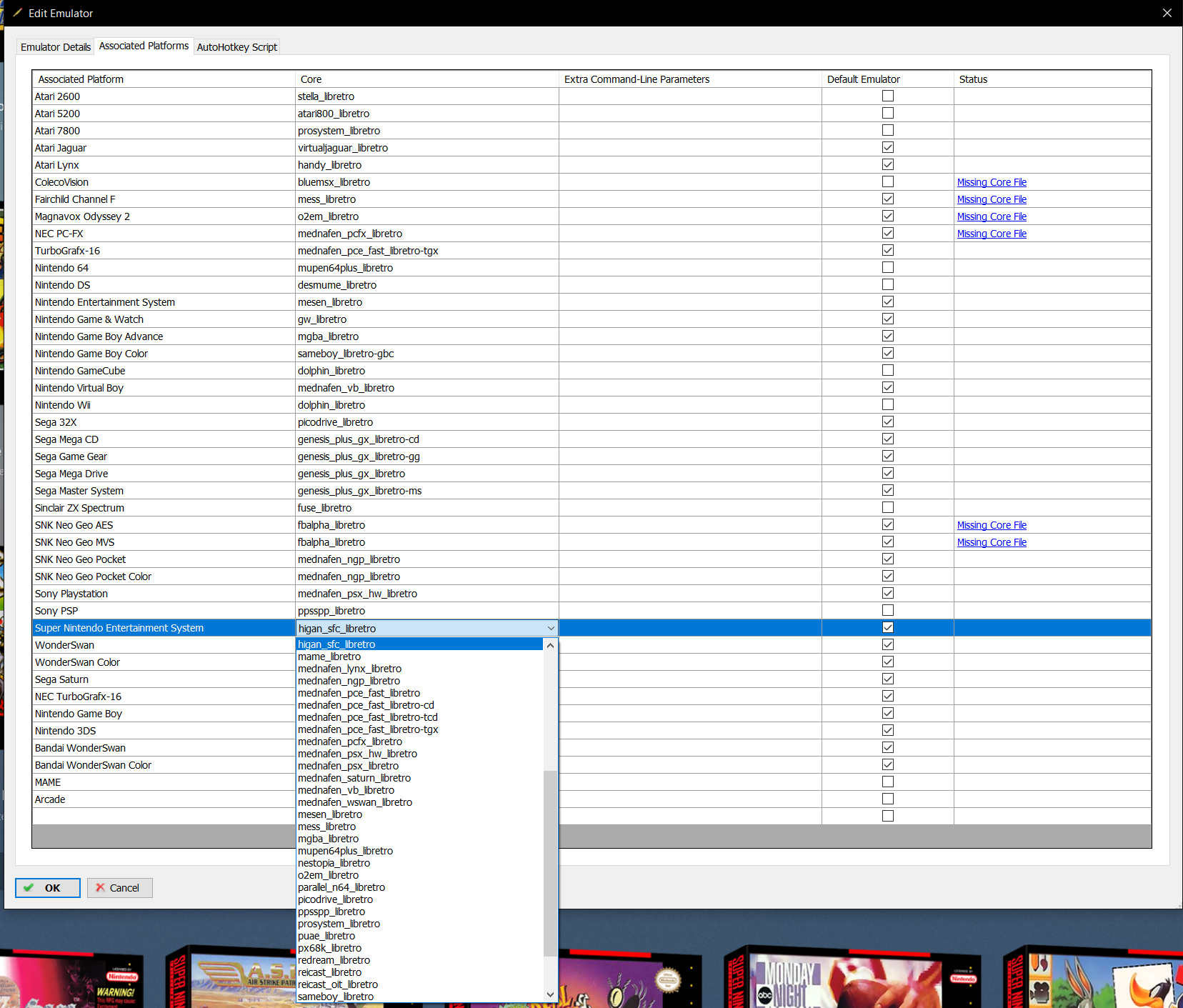The width and height of the screenshot is (1183, 1008).
Task: Open Missing Core File link for SNK Neo Geo AES
Action: [x=992, y=525]
